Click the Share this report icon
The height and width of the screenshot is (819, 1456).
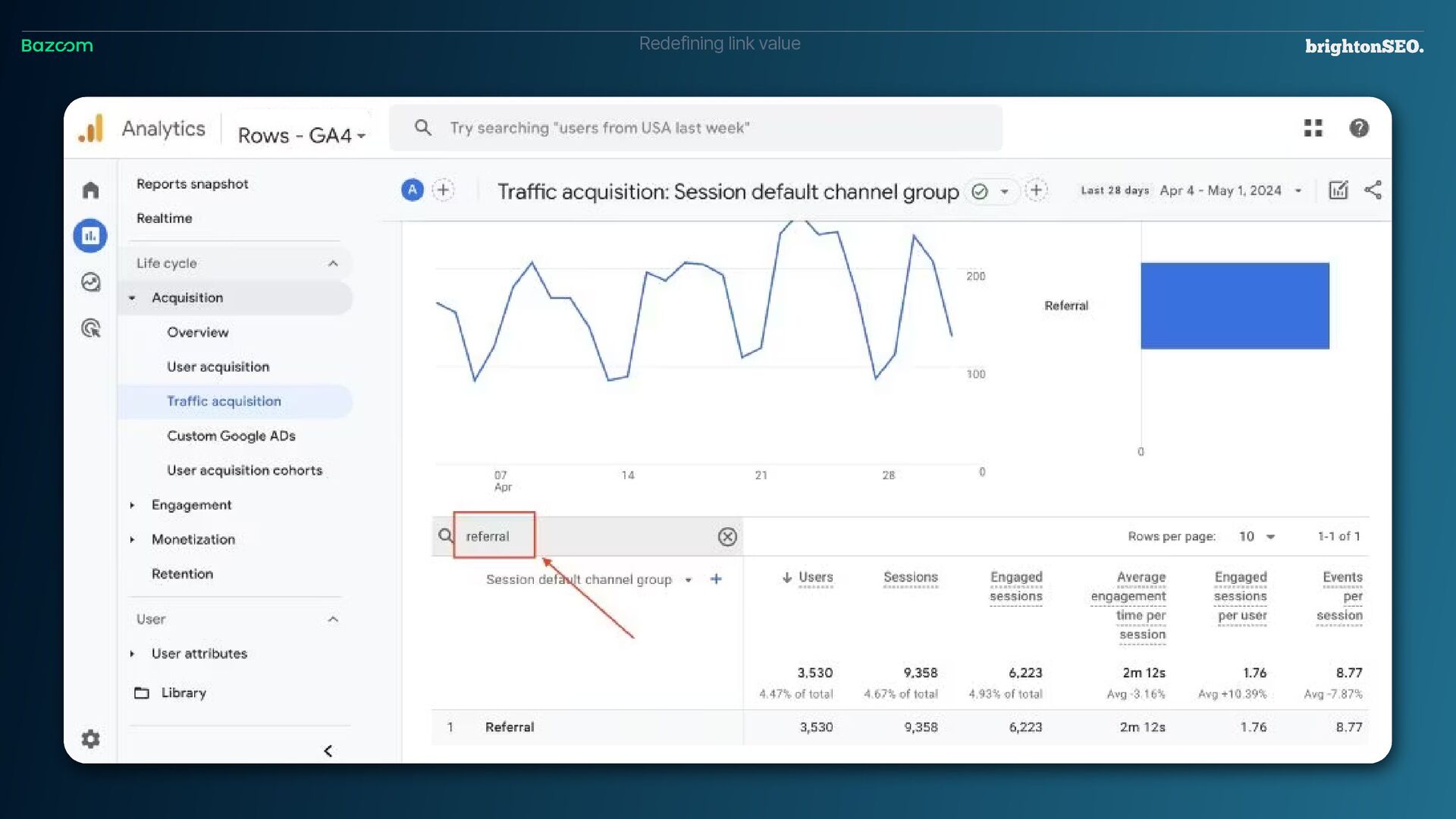(1373, 190)
